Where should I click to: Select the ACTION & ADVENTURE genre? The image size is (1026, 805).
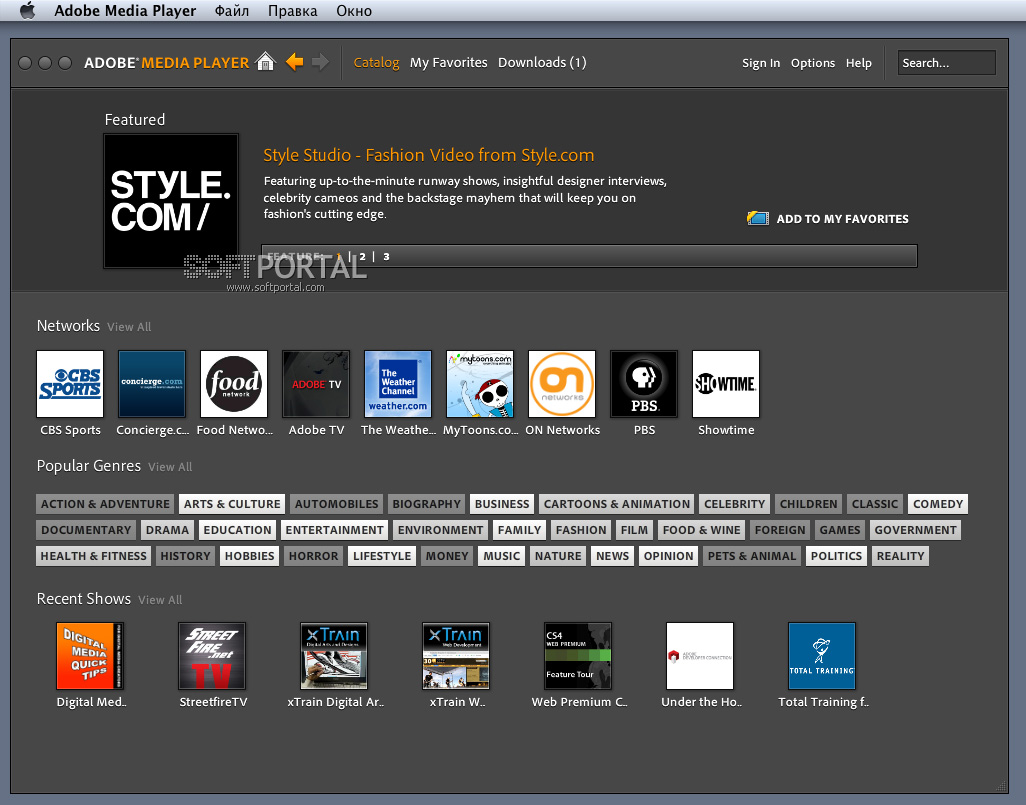[105, 504]
